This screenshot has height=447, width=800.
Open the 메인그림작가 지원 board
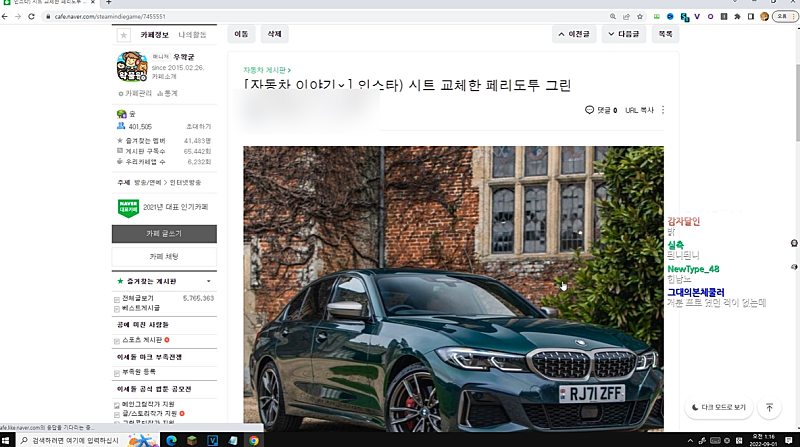coord(148,404)
